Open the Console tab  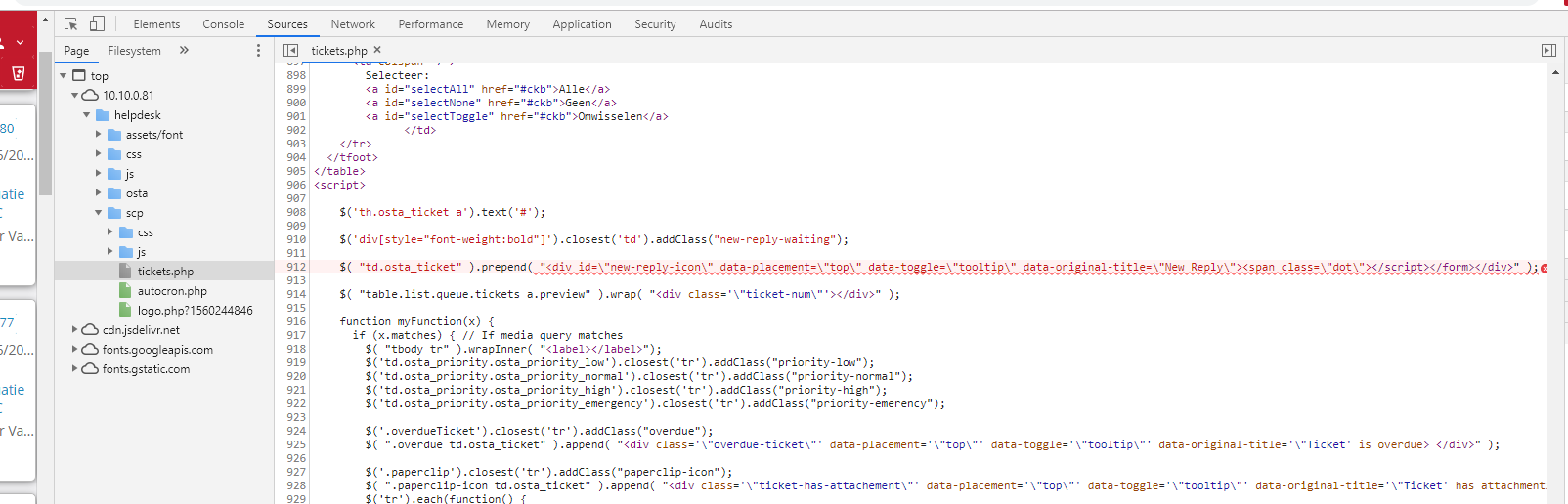pyautogui.click(x=223, y=24)
